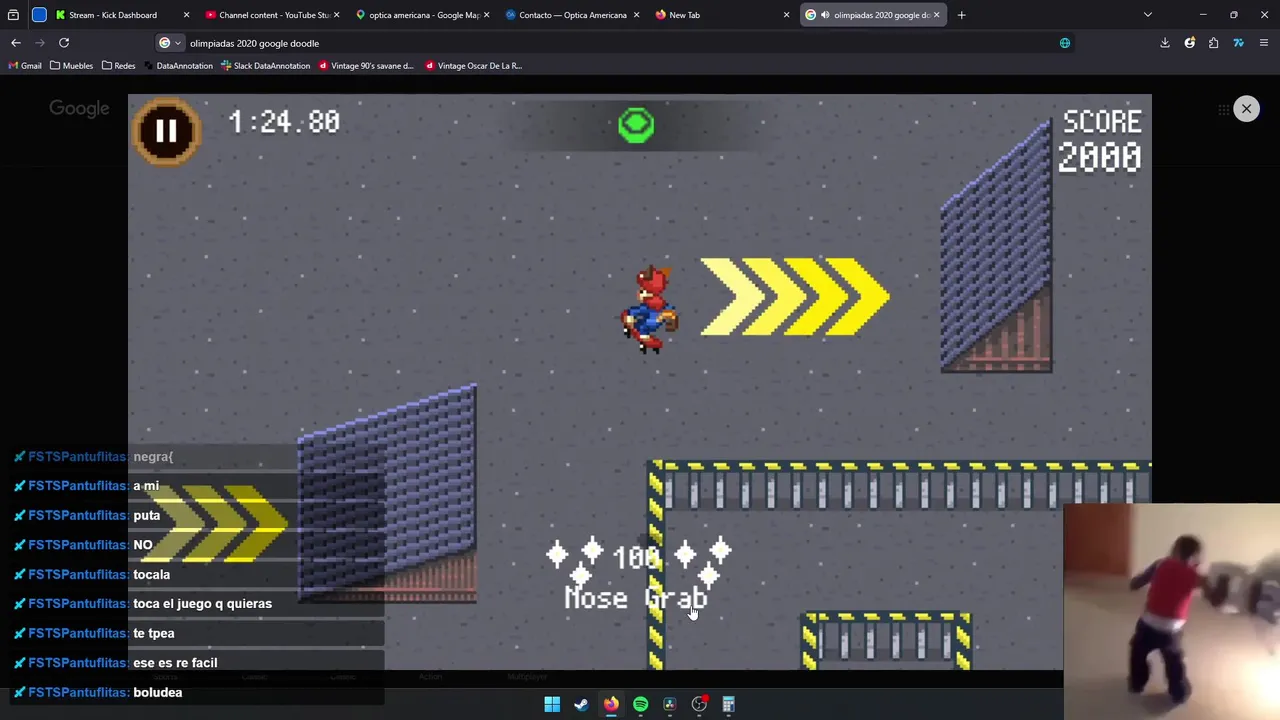Screen dimensions: 1280x720
Task: Close the Google Doodle game overlay
Action: point(1246,108)
